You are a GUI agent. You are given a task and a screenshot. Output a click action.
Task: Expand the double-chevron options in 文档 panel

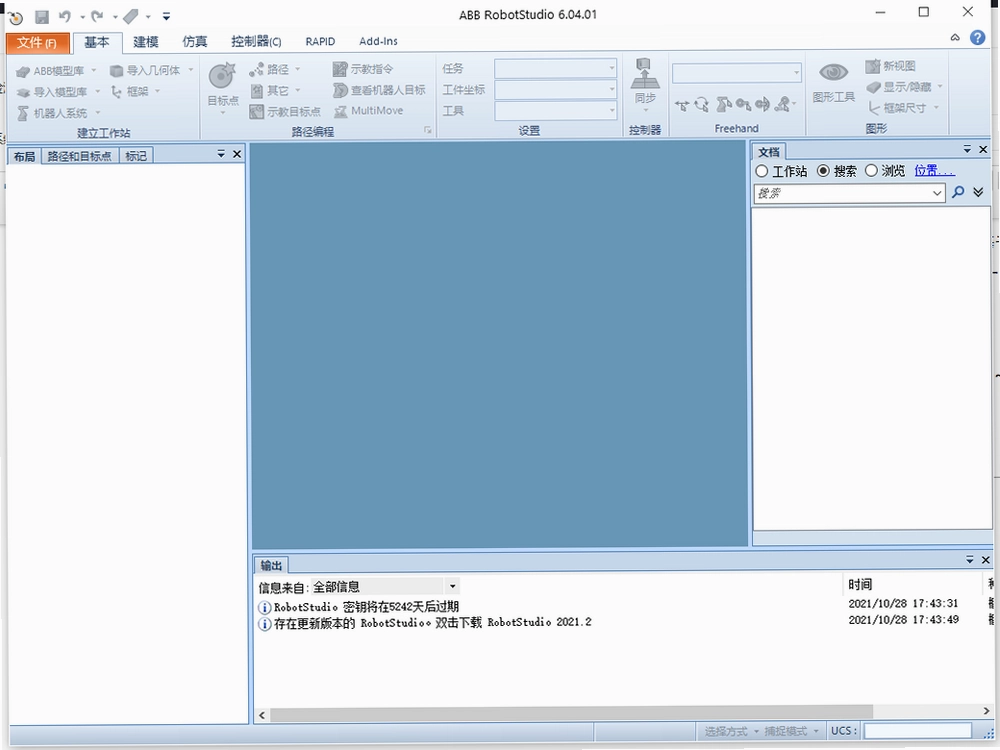[x=978, y=192]
